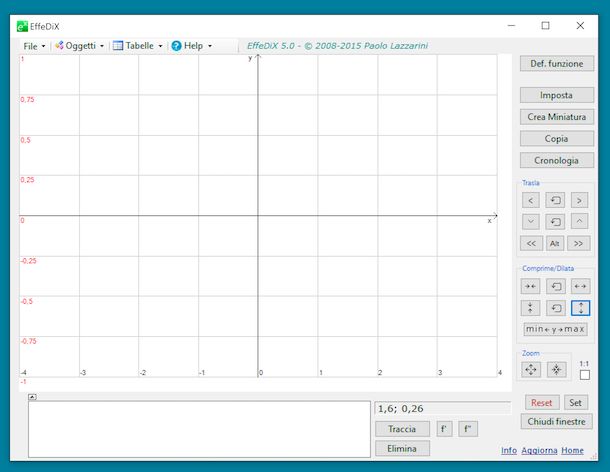Click the shift left arrow in Trasla

pos(531,200)
